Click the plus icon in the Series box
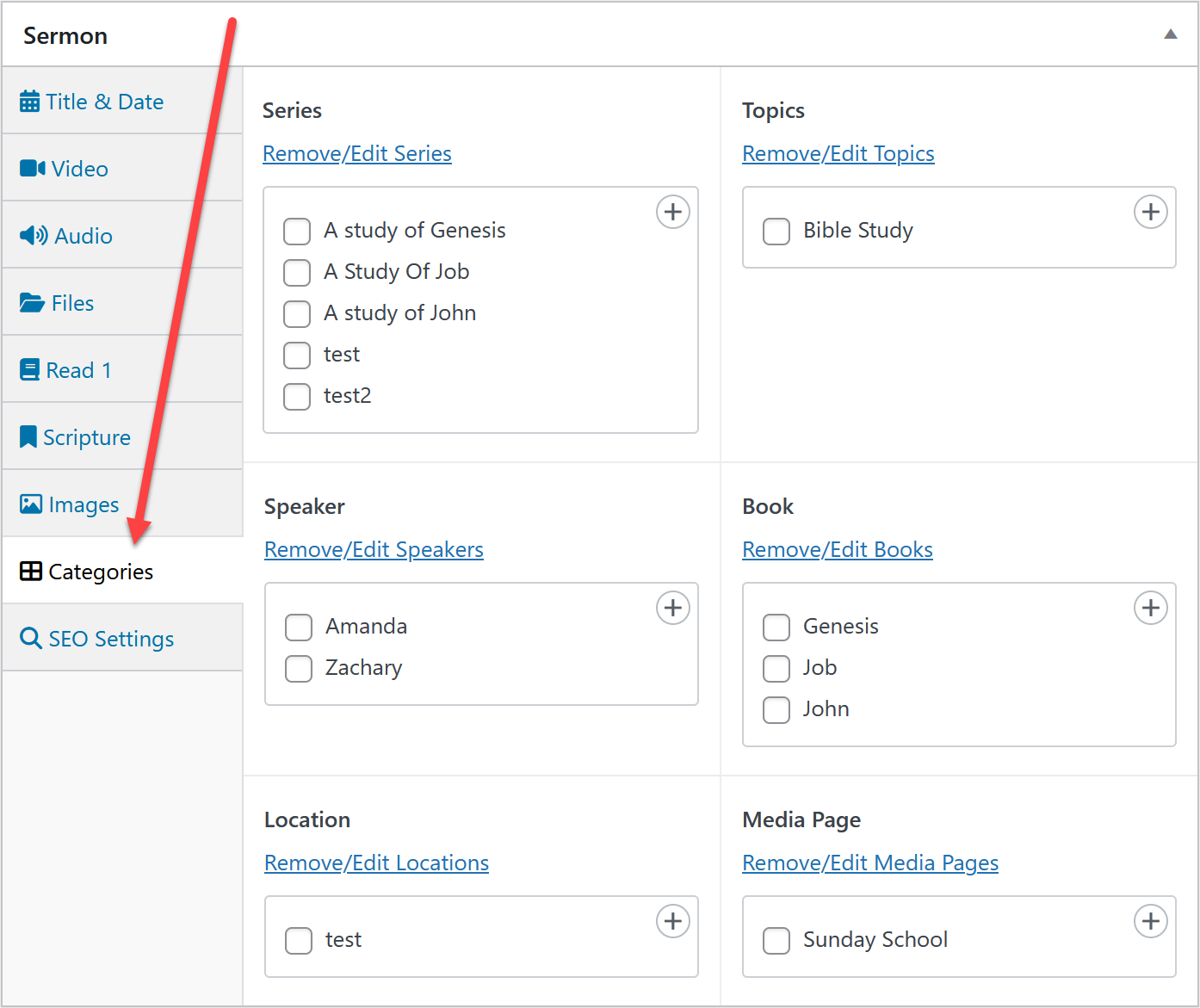The height and width of the screenshot is (1008, 1200). [x=672, y=212]
